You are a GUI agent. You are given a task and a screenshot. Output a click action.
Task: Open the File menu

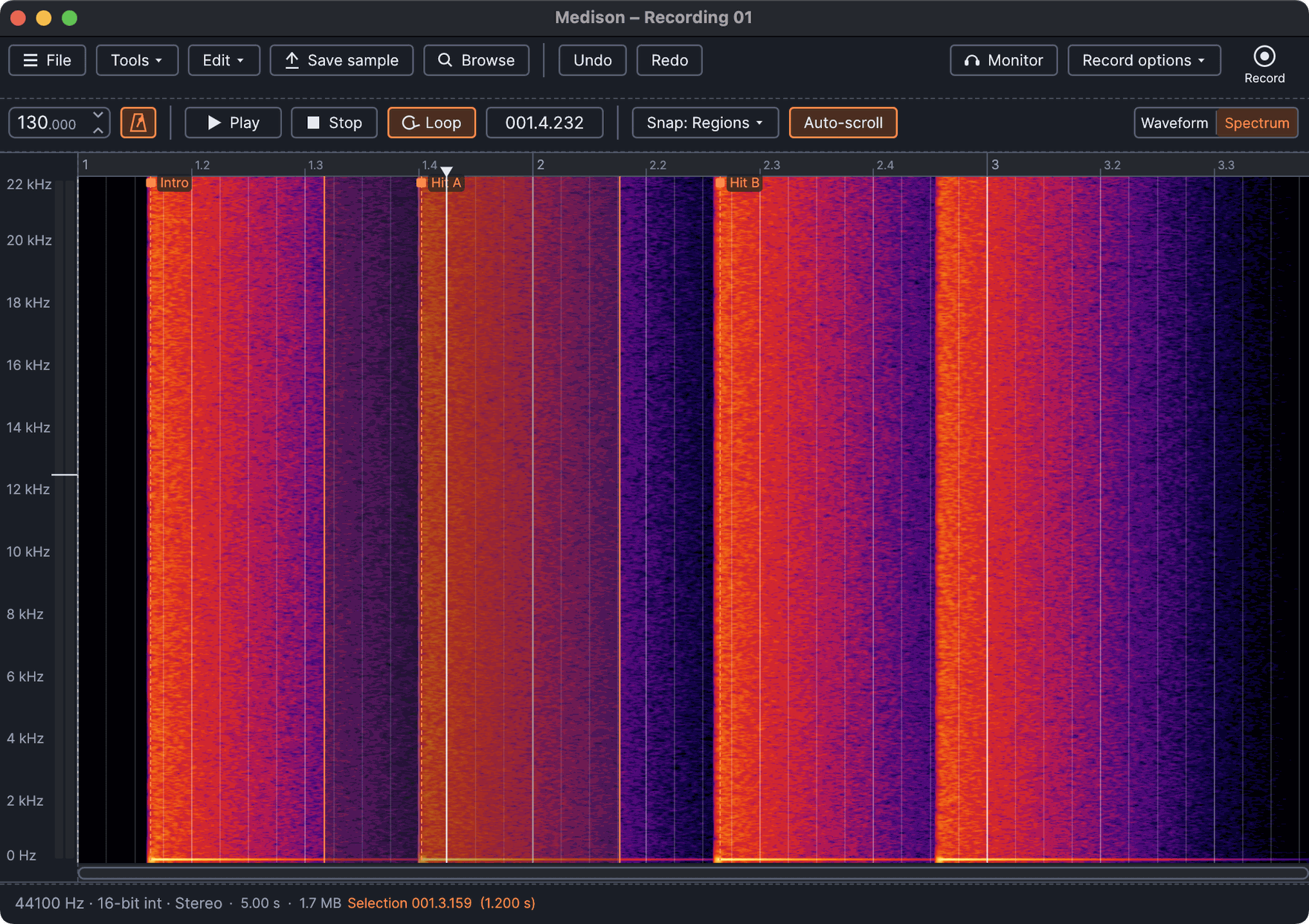pyautogui.click(x=48, y=60)
